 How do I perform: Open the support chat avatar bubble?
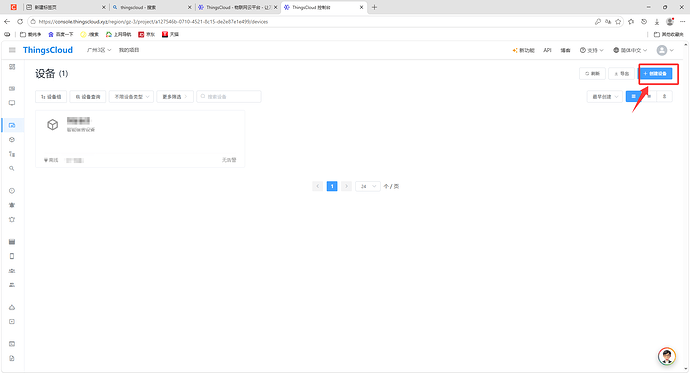click(667, 356)
